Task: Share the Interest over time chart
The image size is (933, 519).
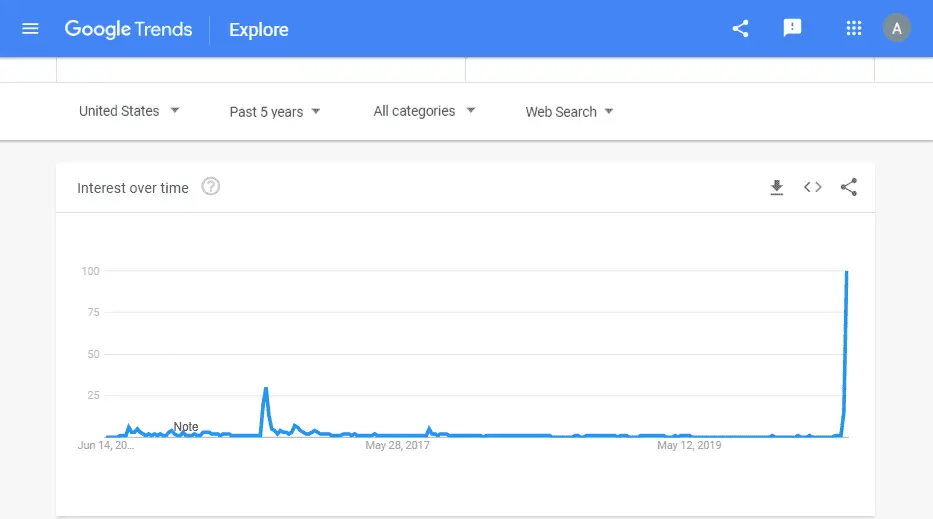Action: pos(848,187)
